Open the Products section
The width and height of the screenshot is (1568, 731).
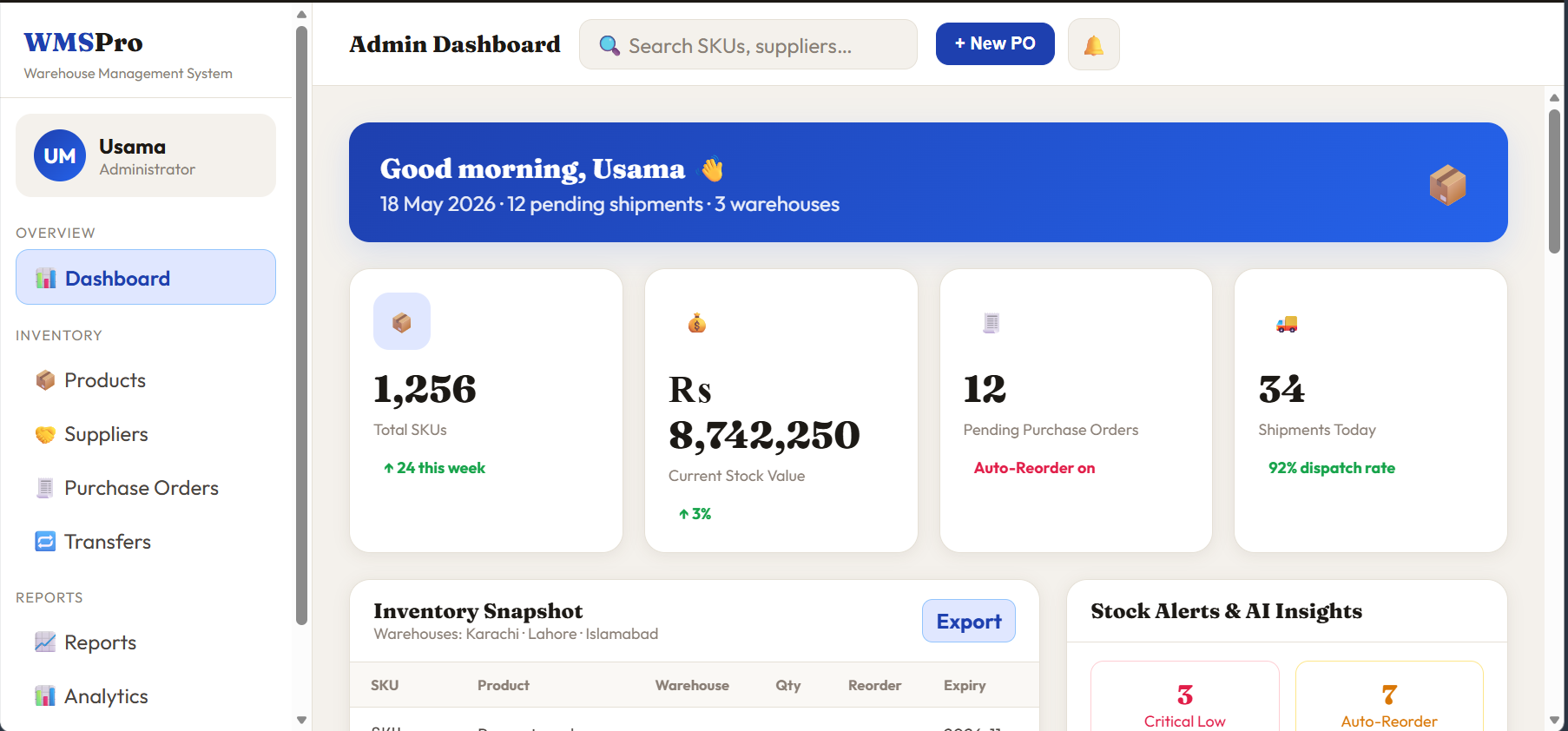146,380
